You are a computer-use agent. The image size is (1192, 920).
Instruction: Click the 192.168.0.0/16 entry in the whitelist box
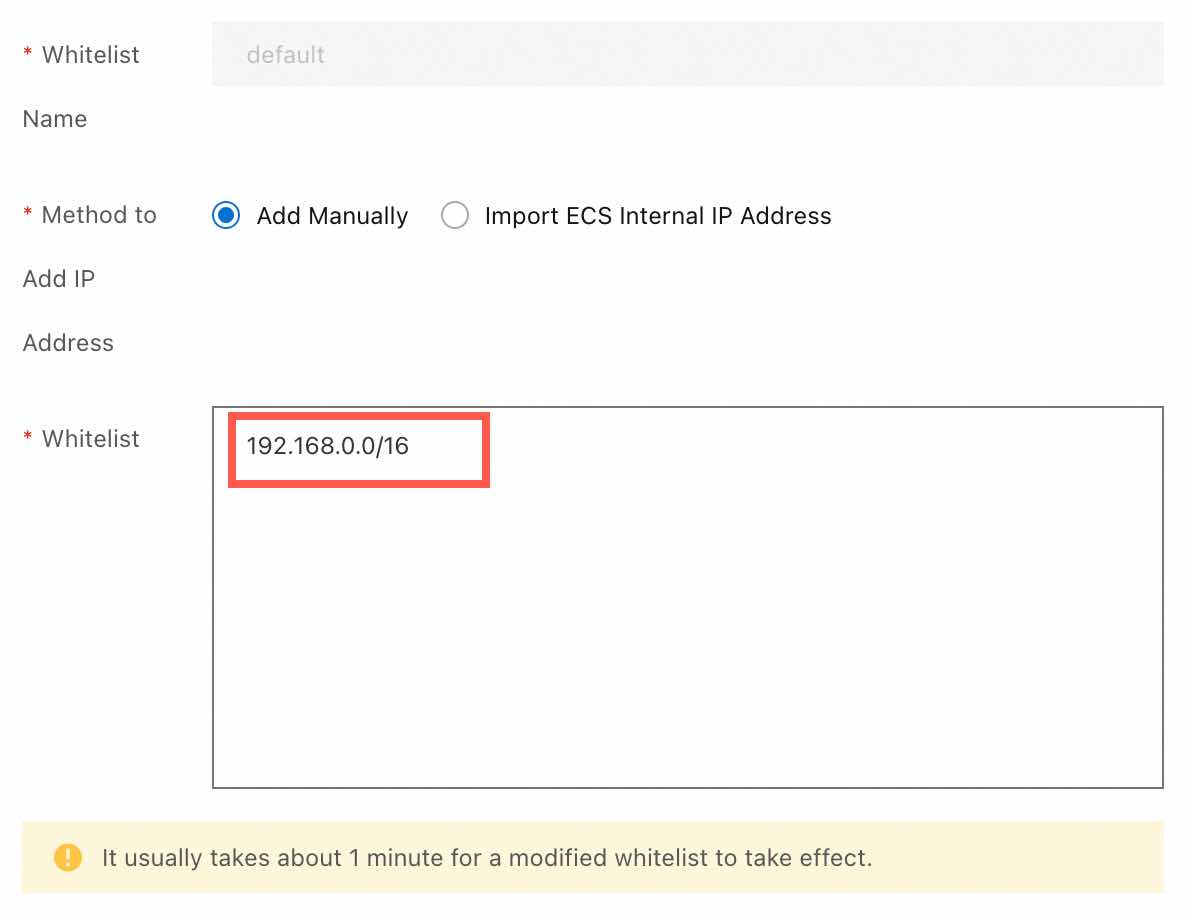(x=327, y=446)
